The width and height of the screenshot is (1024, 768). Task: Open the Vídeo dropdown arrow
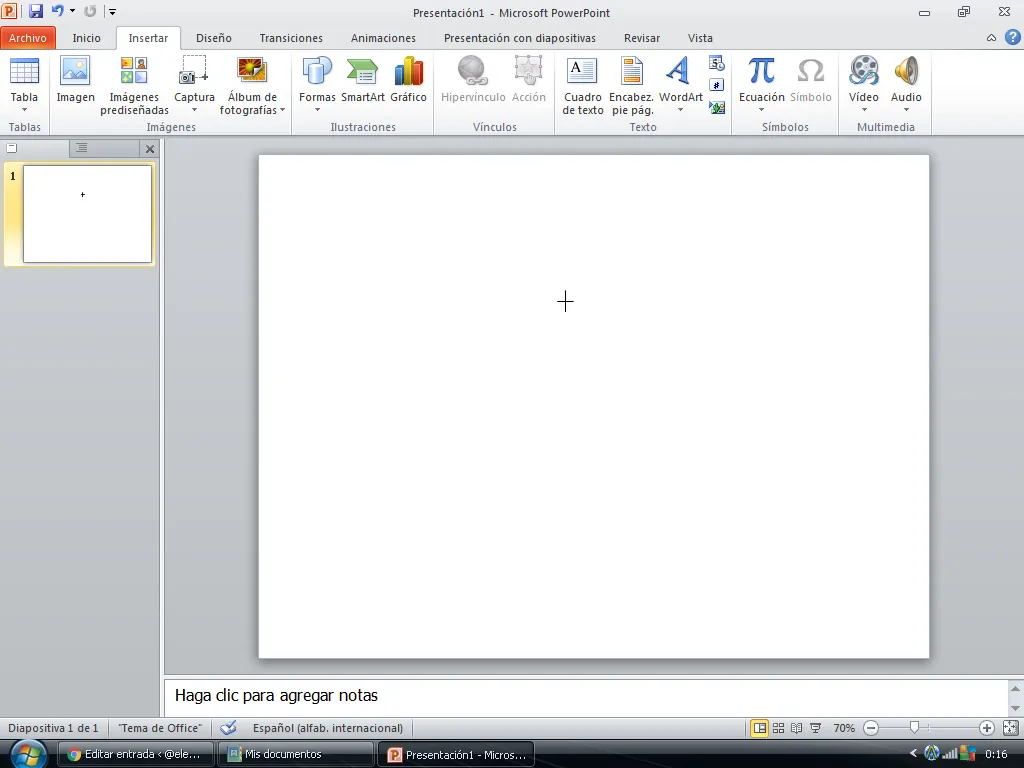tap(864, 110)
